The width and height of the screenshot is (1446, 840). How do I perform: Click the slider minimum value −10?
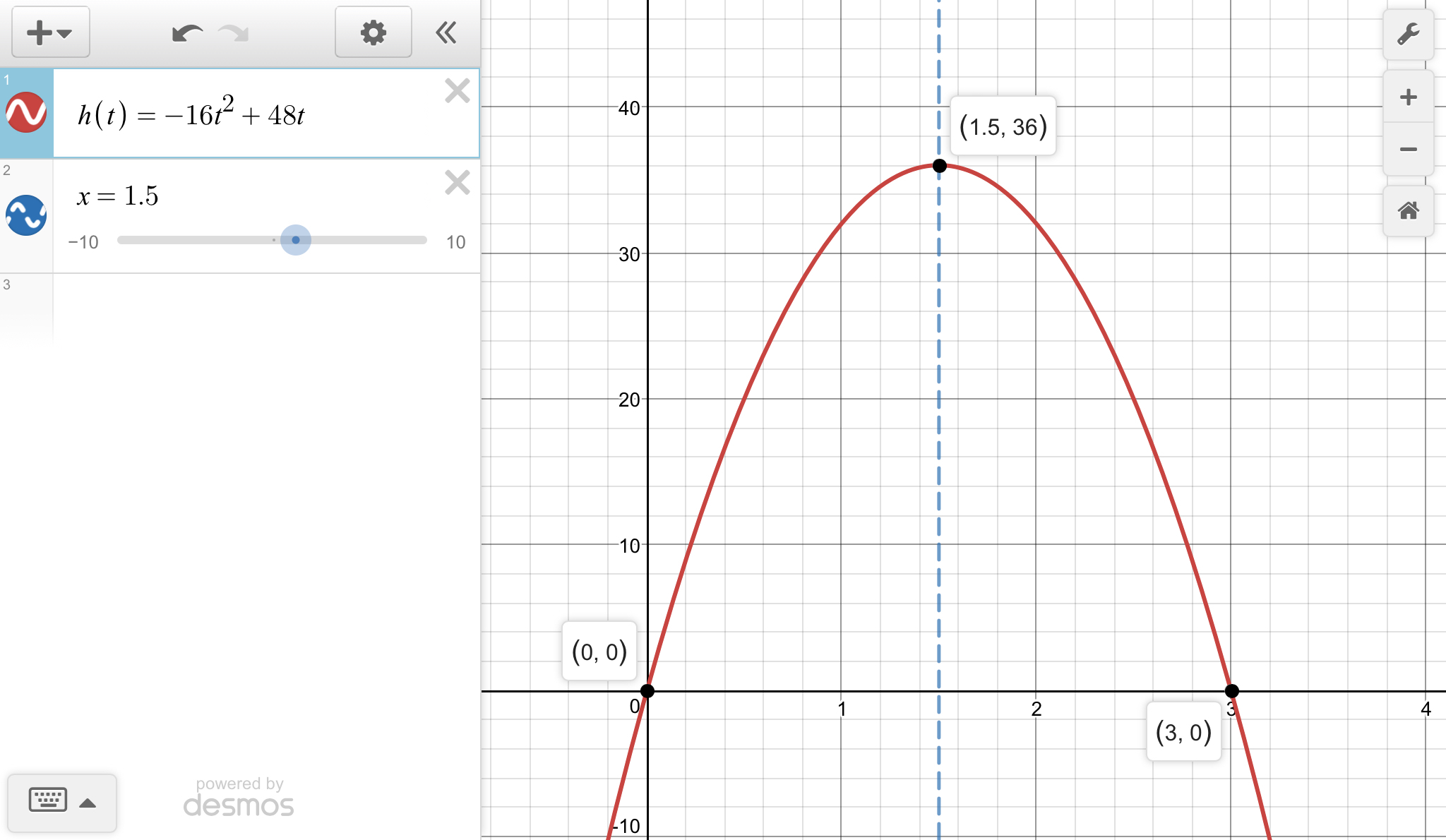[x=83, y=242]
